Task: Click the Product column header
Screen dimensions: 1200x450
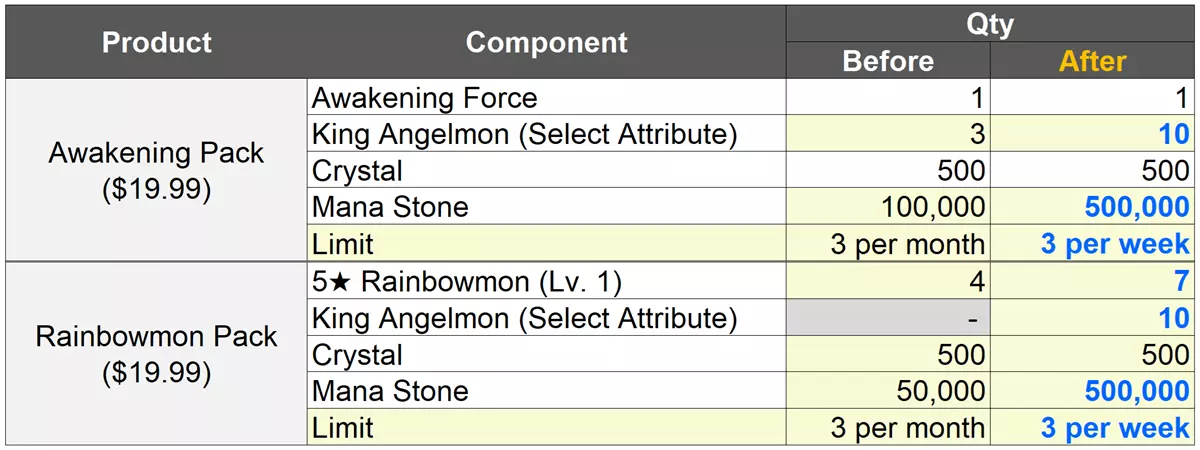Action: (157, 43)
